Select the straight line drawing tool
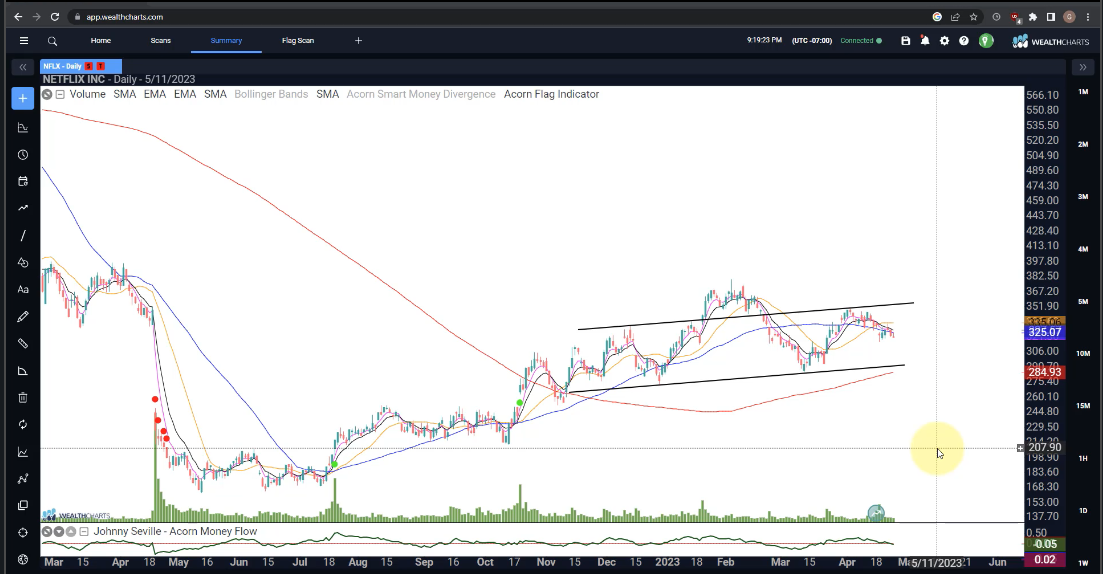This screenshot has width=1103, height=574. 23,236
